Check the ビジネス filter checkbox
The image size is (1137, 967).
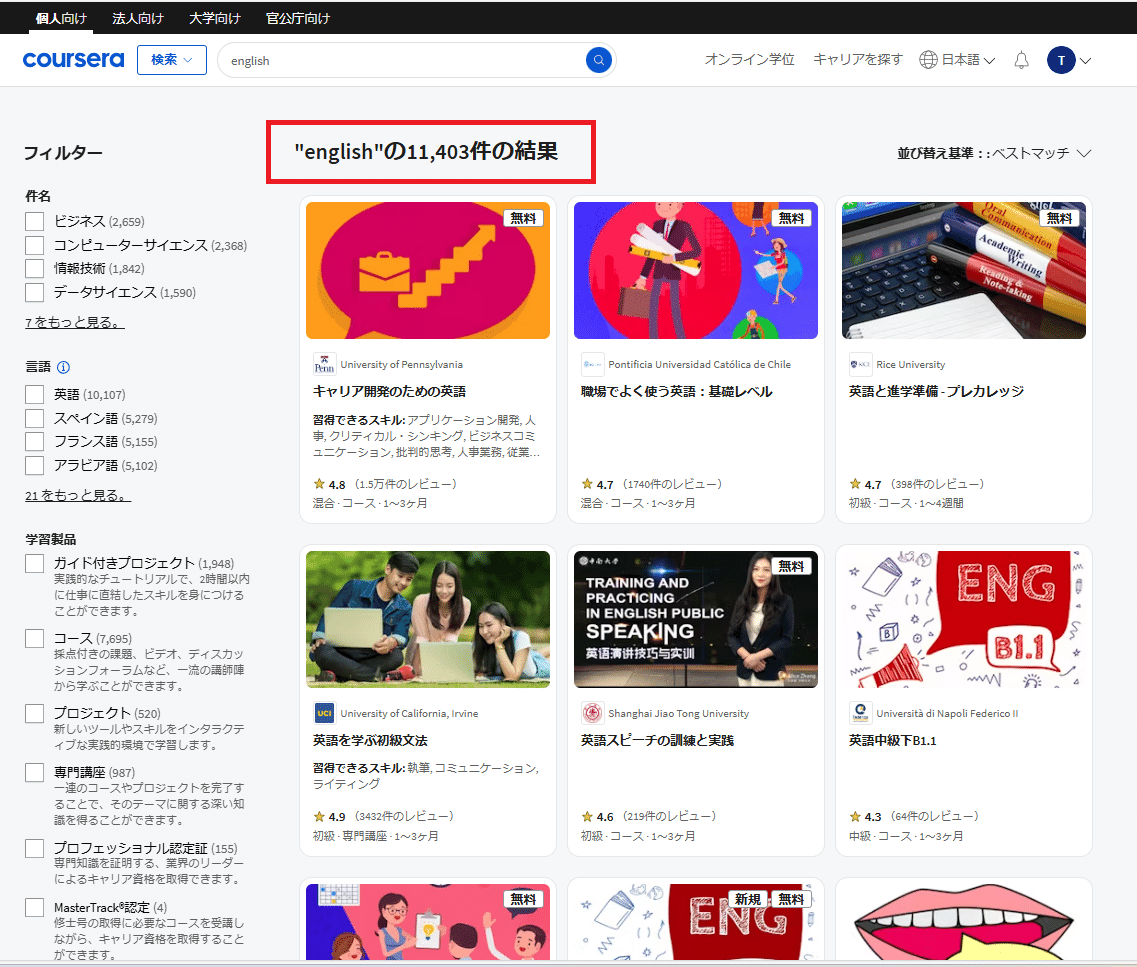pyautogui.click(x=34, y=221)
